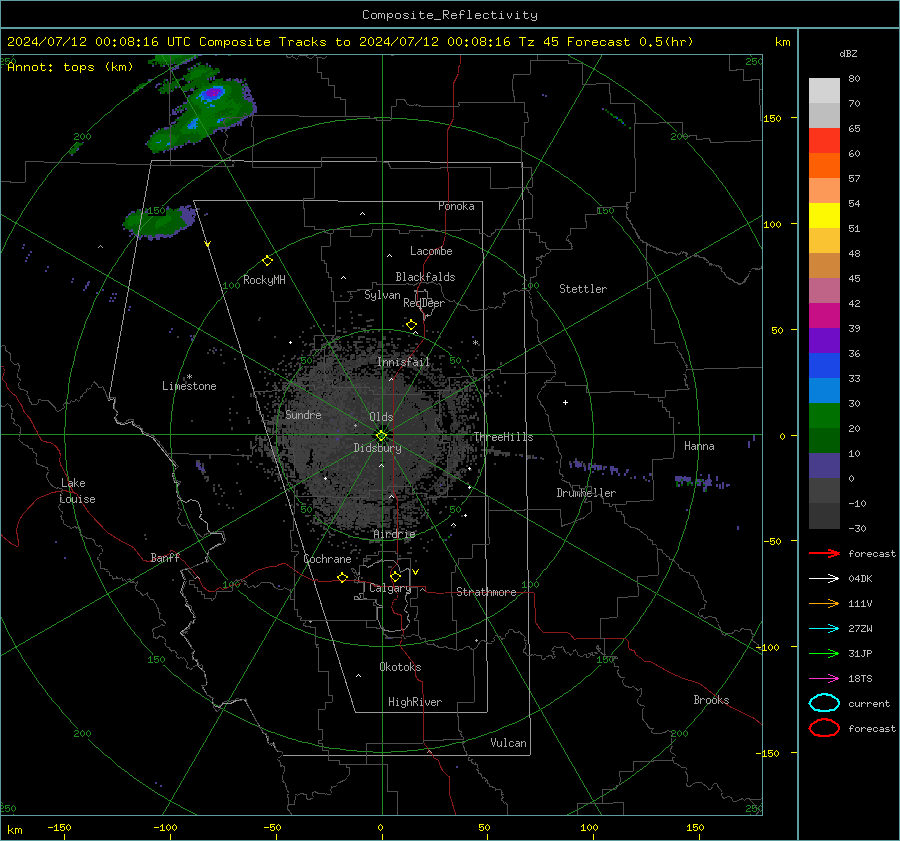Click the Lake Louise label
Screen dimensions: 900x841
(x=78, y=491)
